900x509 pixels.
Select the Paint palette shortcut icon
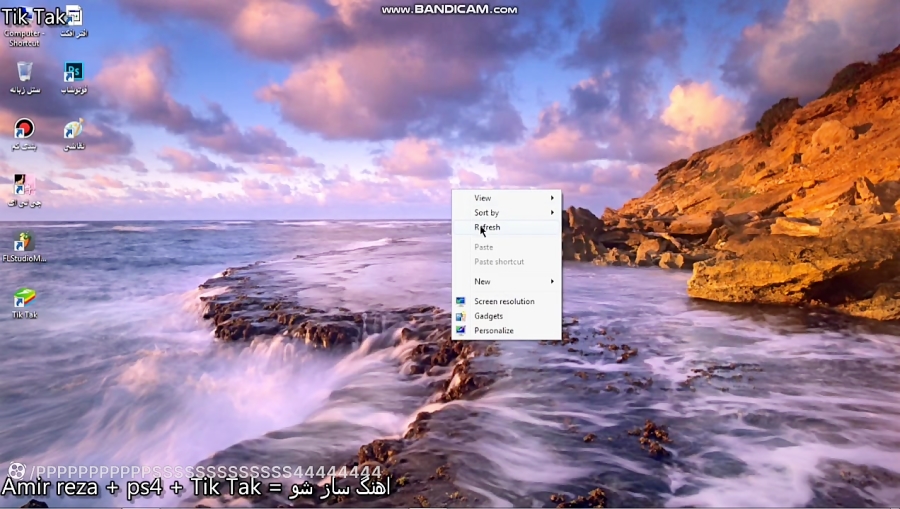coord(73,129)
